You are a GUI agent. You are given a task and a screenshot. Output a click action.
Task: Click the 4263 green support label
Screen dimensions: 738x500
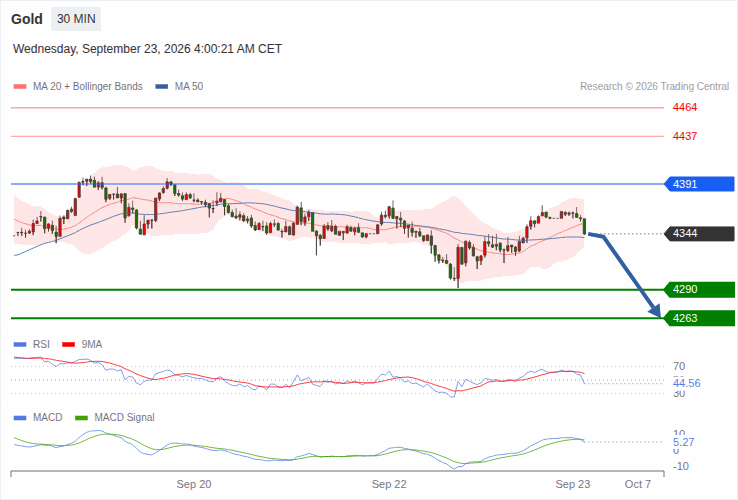[699, 318]
